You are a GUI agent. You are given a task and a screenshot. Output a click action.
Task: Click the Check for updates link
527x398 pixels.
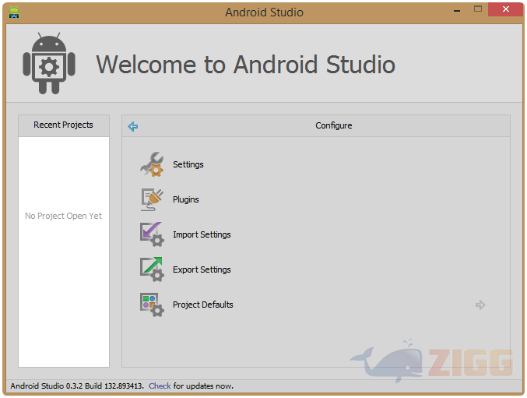160,386
